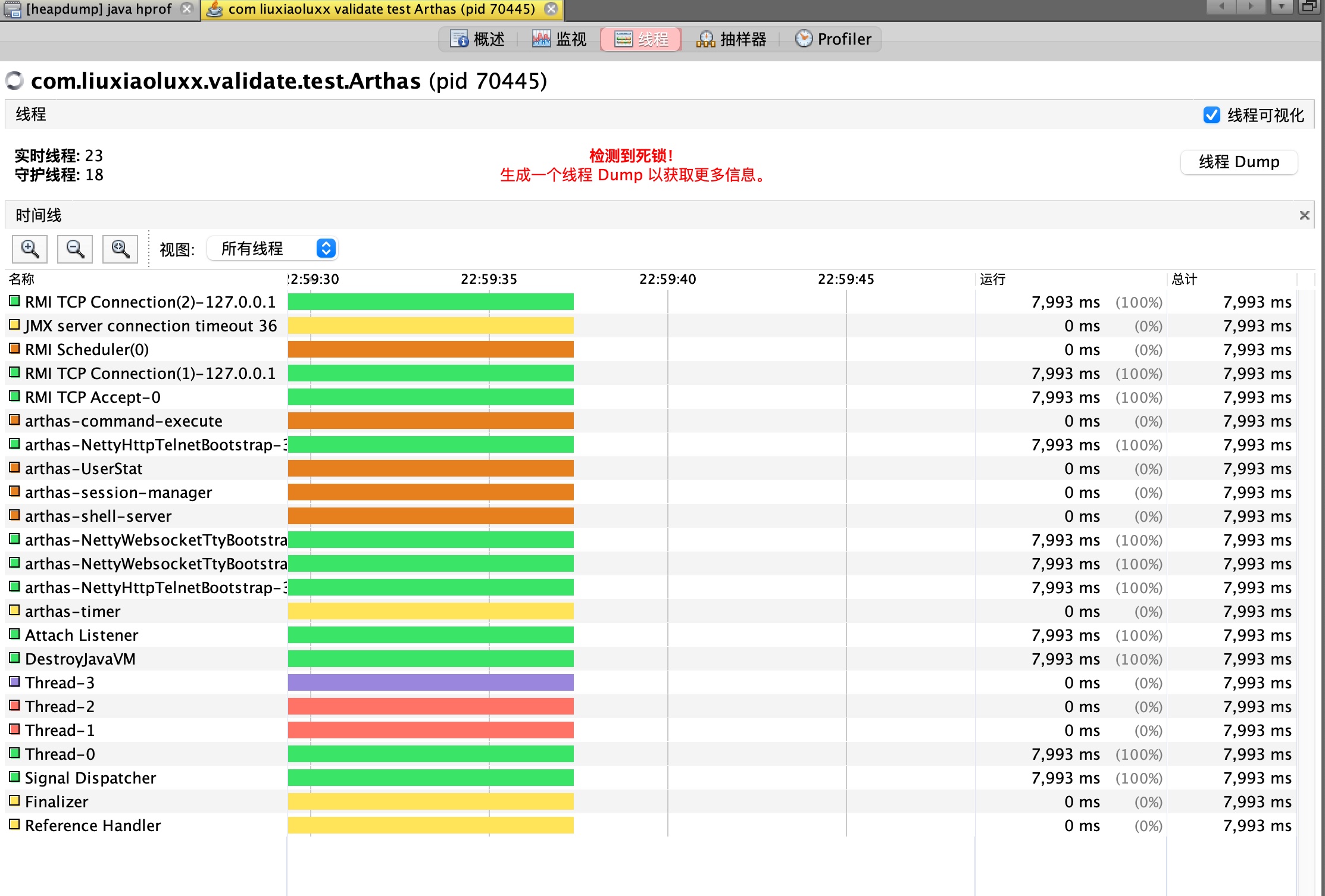Click the zoom in magnifier icon

30,249
